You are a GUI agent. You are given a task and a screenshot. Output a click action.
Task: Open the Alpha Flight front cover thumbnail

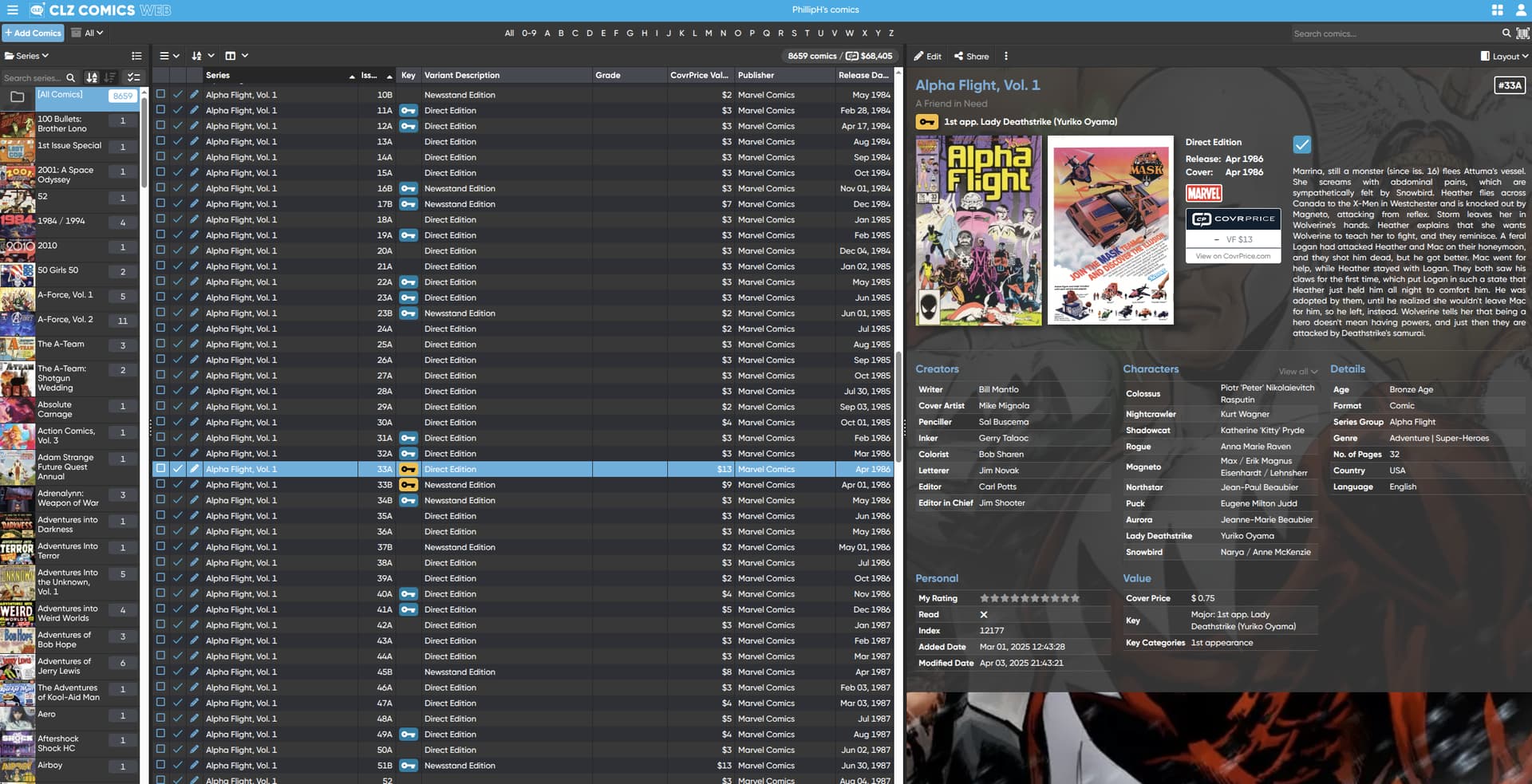978,230
